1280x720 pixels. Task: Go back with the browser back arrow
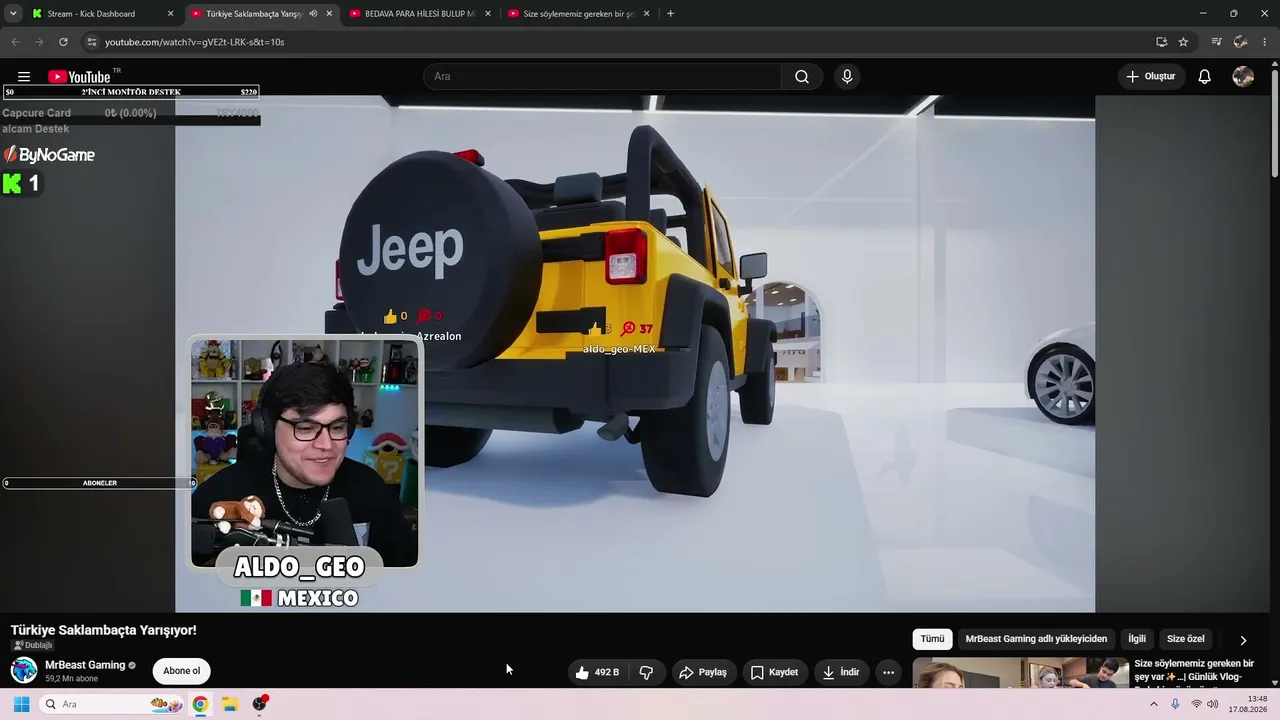[15, 42]
